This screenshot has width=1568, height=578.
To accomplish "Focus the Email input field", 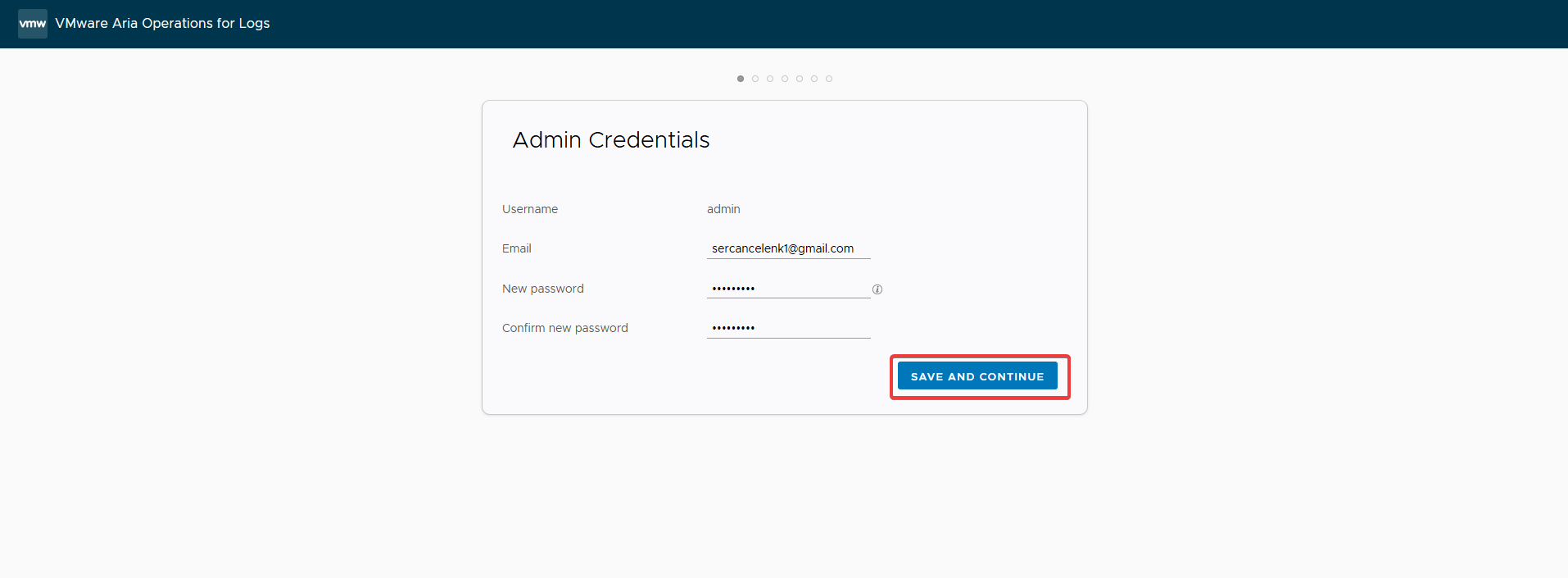I will 788,248.
